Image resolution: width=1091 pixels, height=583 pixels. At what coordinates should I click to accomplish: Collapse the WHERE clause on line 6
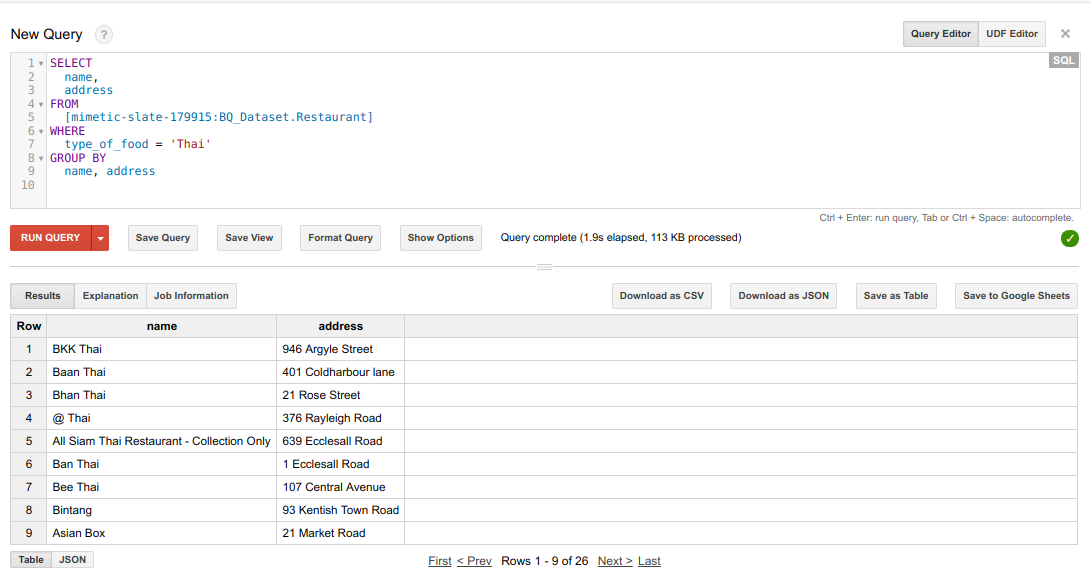click(x=39, y=130)
